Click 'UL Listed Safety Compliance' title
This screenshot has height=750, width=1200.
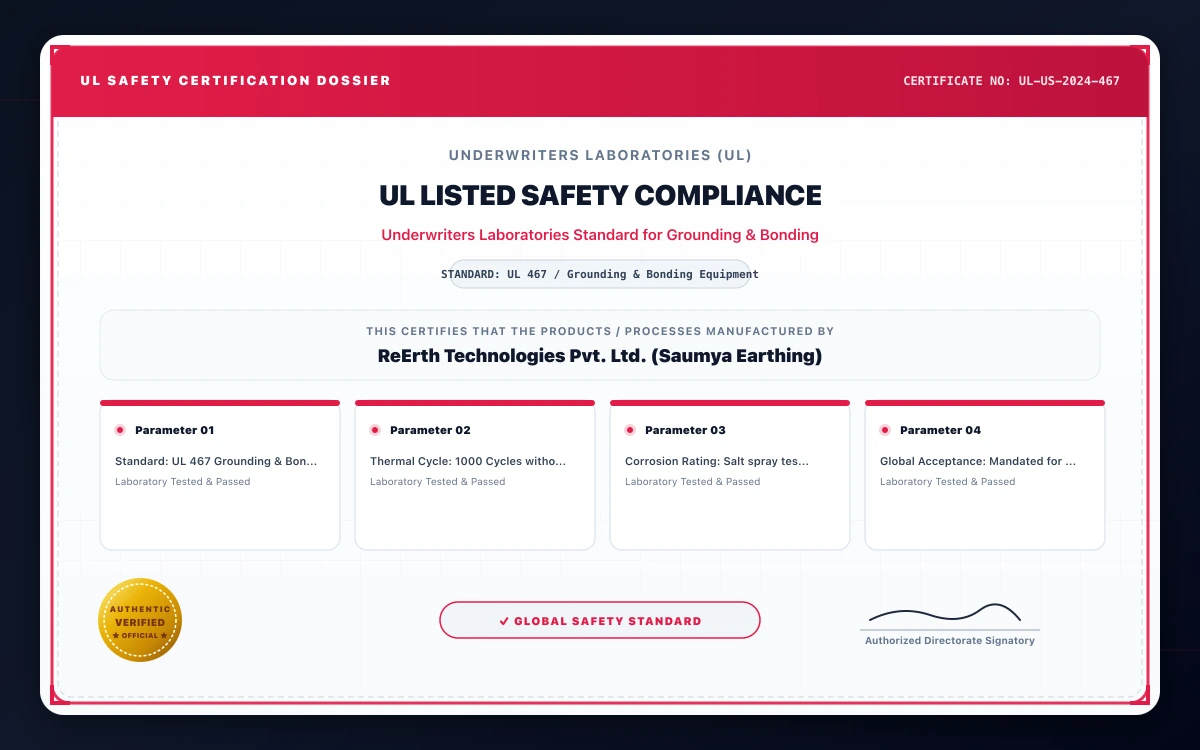[600, 195]
